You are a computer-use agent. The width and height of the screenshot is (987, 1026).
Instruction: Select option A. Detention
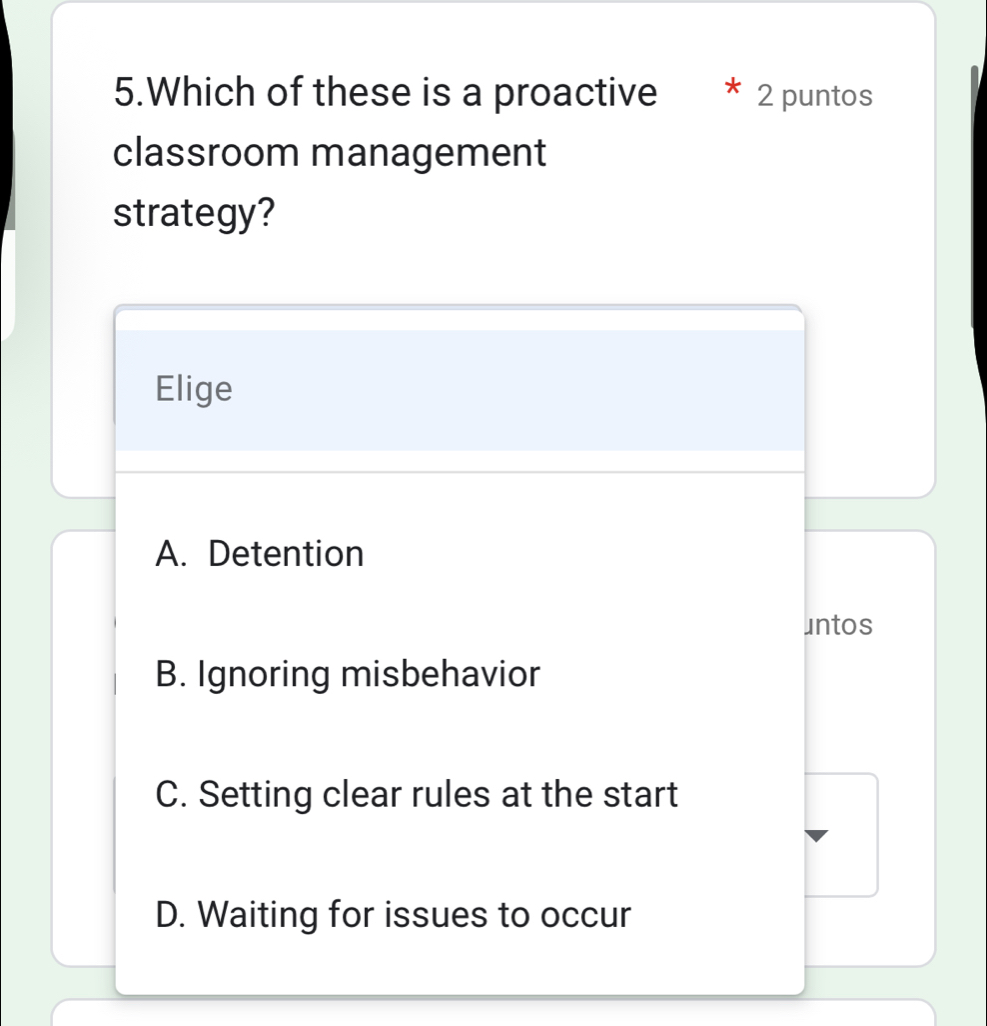click(x=260, y=553)
